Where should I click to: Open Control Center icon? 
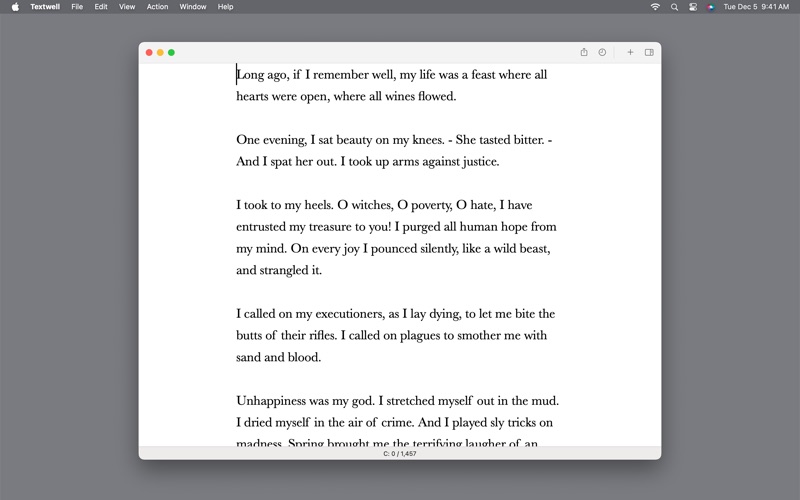click(x=692, y=7)
